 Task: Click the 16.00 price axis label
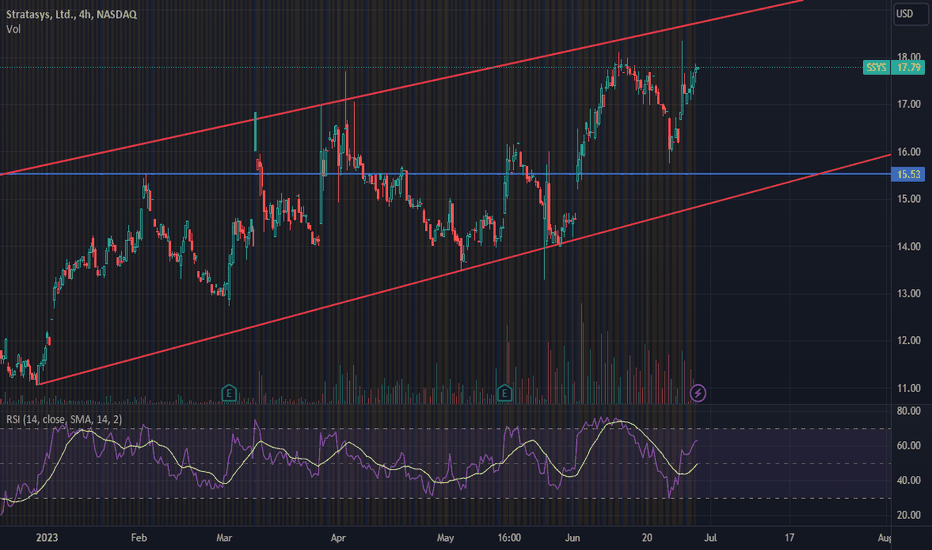coord(909,152)
